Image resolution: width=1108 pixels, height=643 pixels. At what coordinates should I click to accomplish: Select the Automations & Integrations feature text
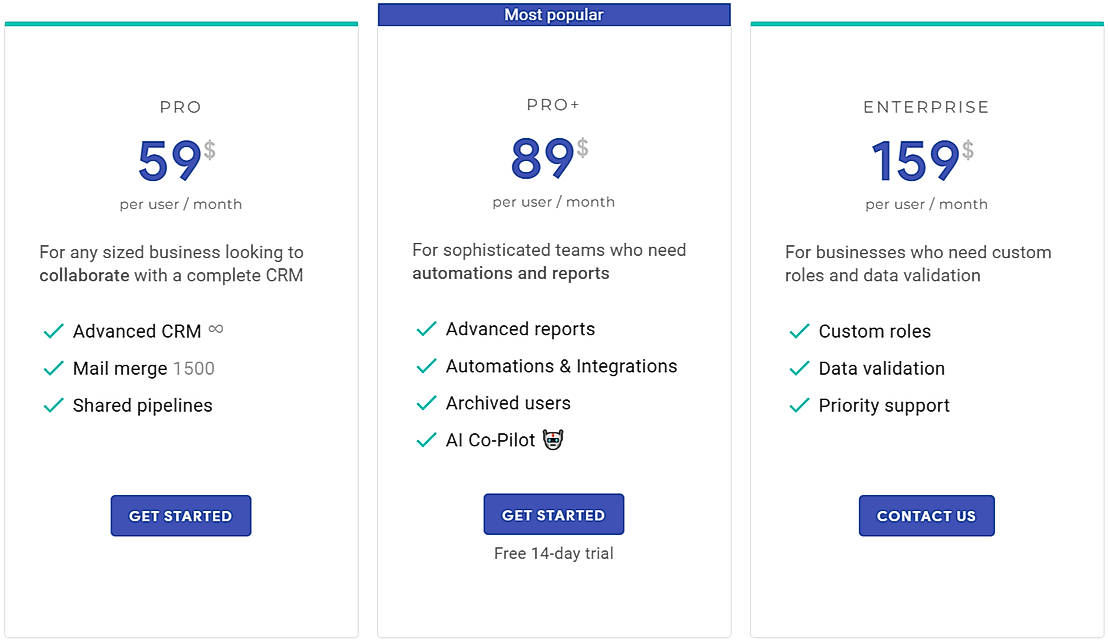(561, 366)
